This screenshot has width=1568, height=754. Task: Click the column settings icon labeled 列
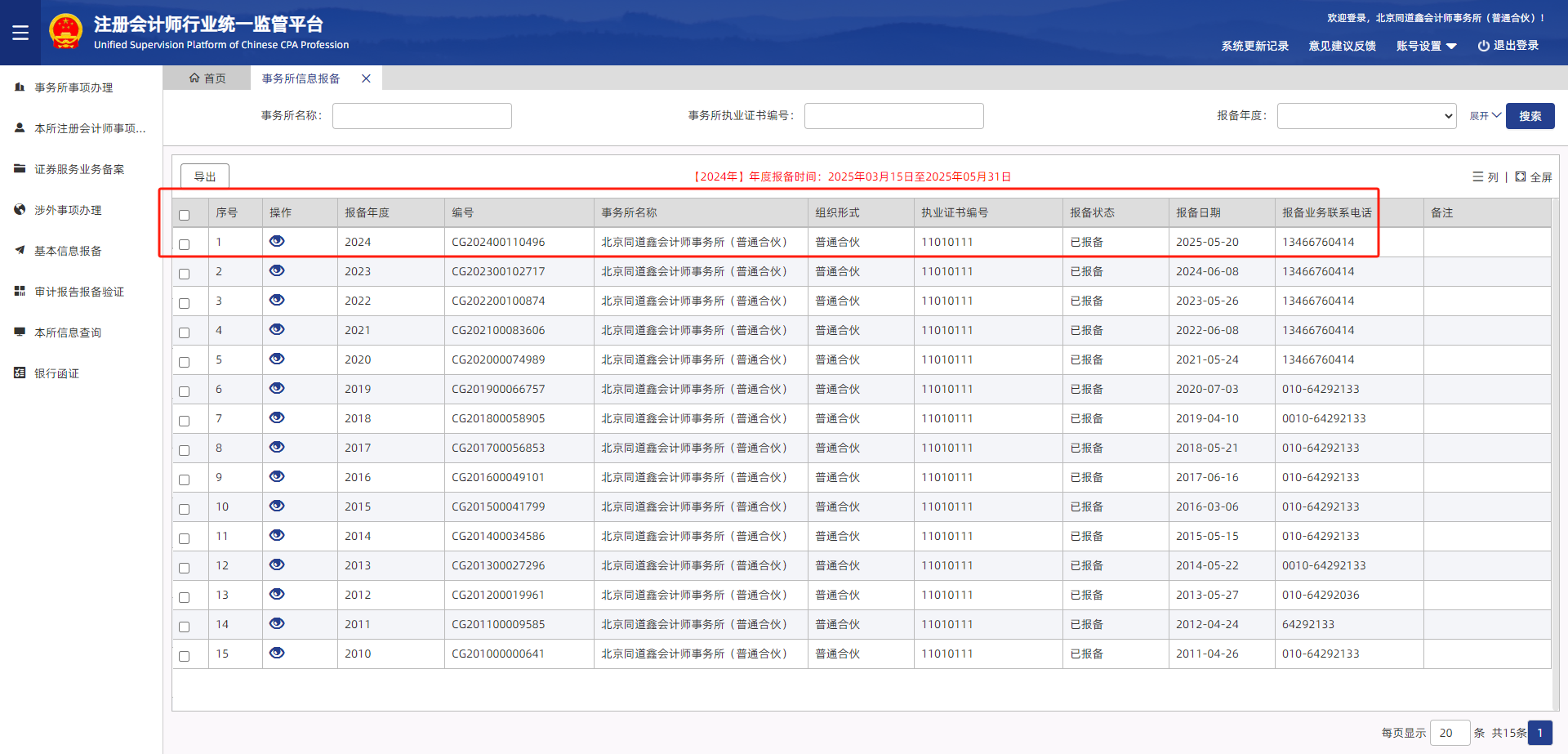[x=1477, y=176]
